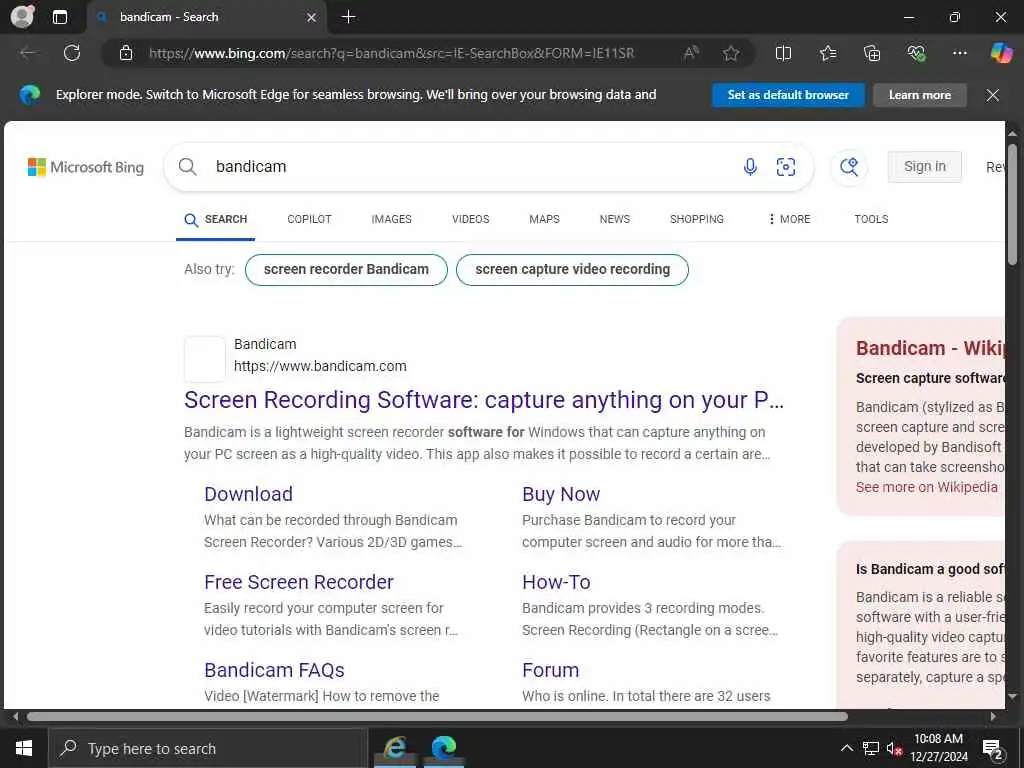Open the tab actions menu icon
This screenshot has height=768, width=1024.
click(x=59, y=17)
